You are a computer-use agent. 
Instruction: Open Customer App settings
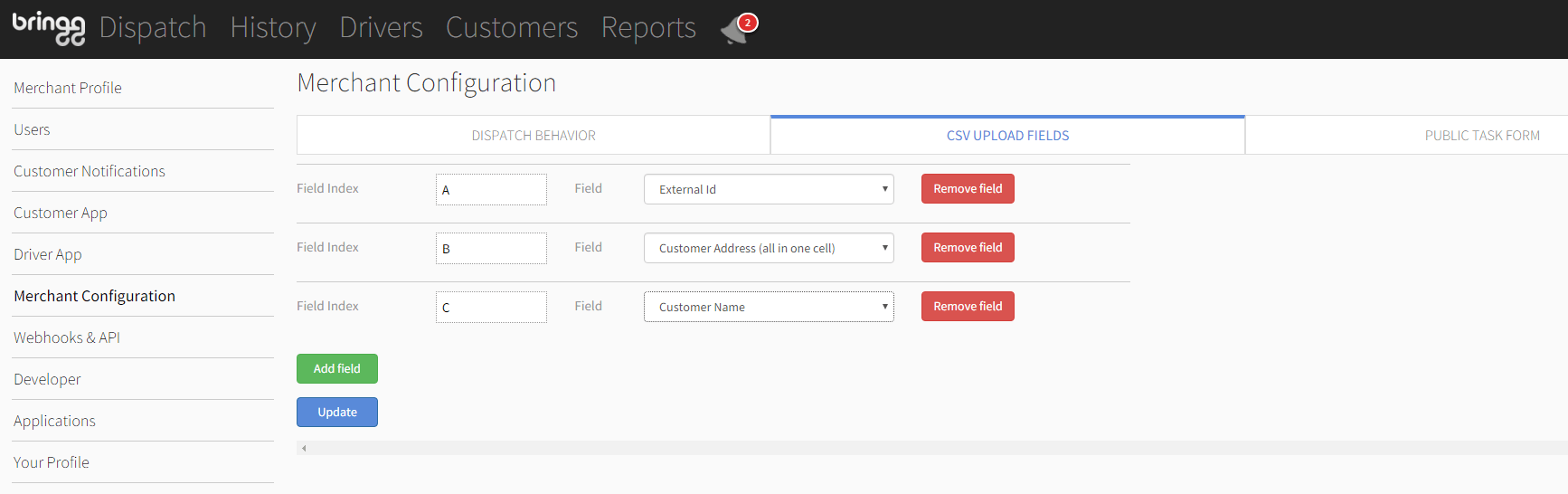click(x=61, y=213)
